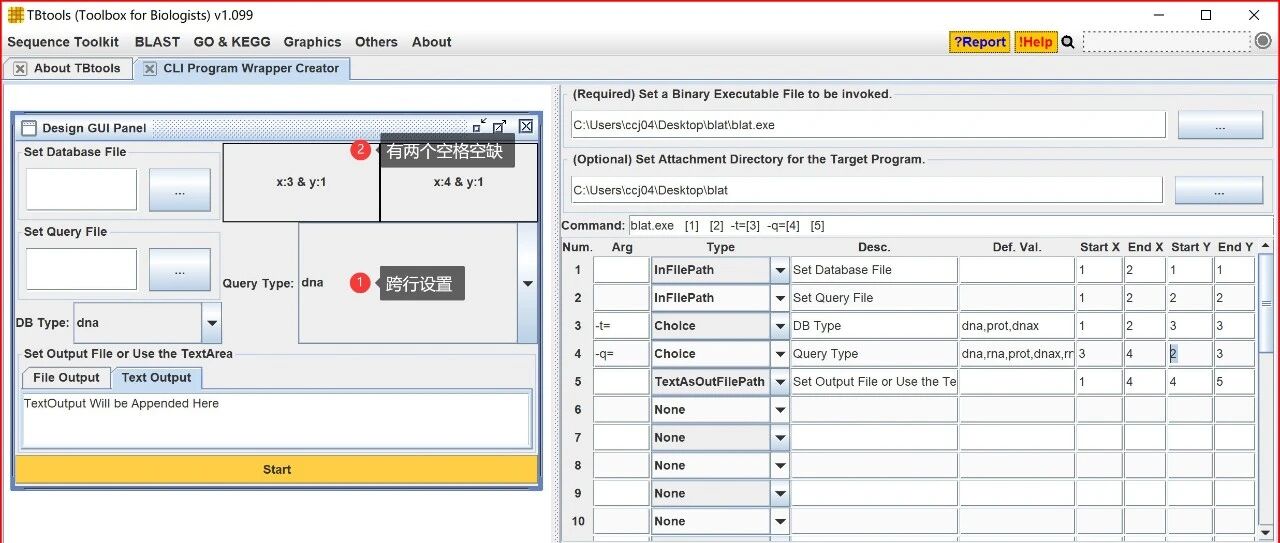Maximize the Design GUI Panel frame
This screenshot has height=543, width=1280.
tap(500, 126)
